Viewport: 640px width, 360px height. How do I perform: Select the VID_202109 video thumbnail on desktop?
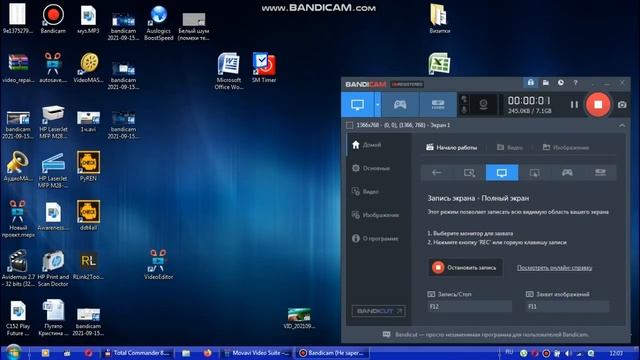click(299, 318)
